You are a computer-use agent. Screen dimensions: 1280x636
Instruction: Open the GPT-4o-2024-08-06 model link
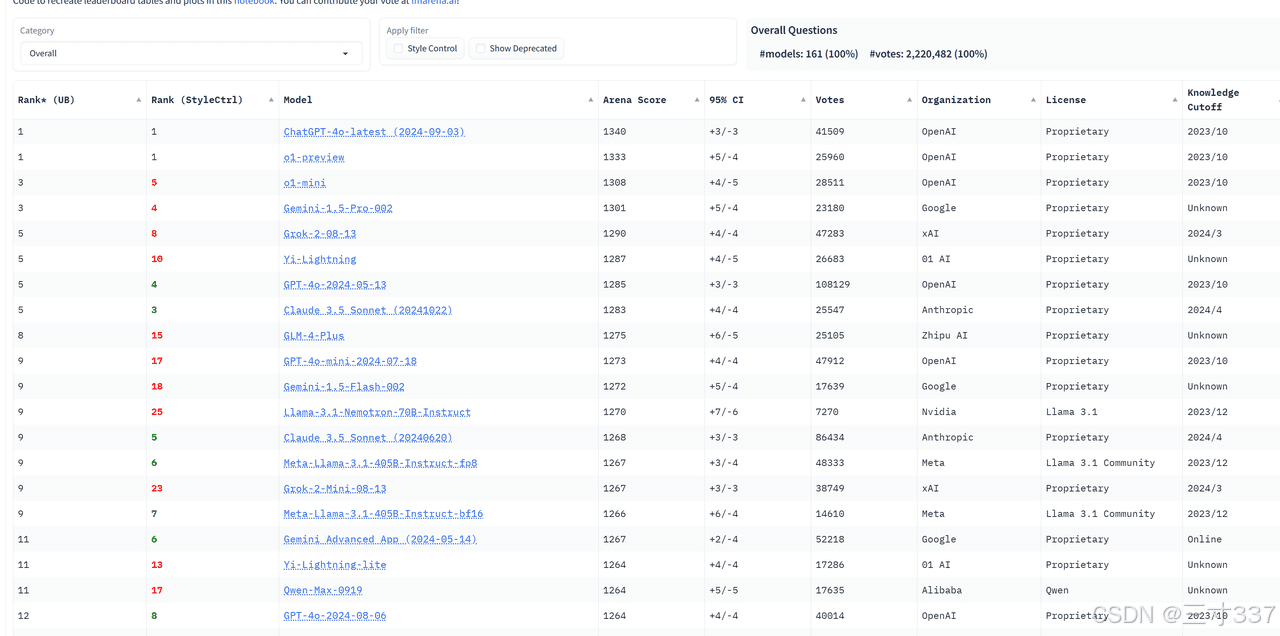coord(335,616)
